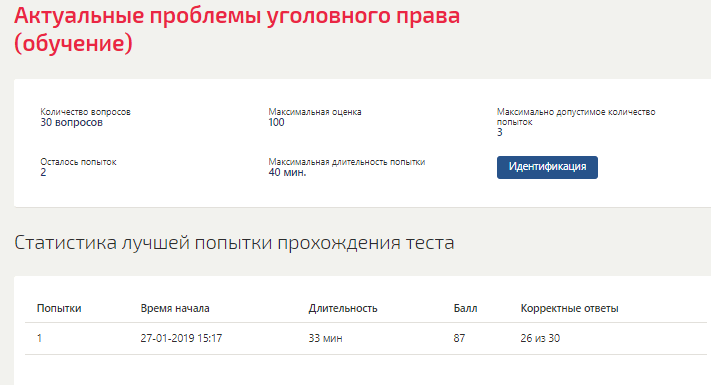Click the Время начала column header
This screenshot has height=385, width=711.
(x=175, y=308)
